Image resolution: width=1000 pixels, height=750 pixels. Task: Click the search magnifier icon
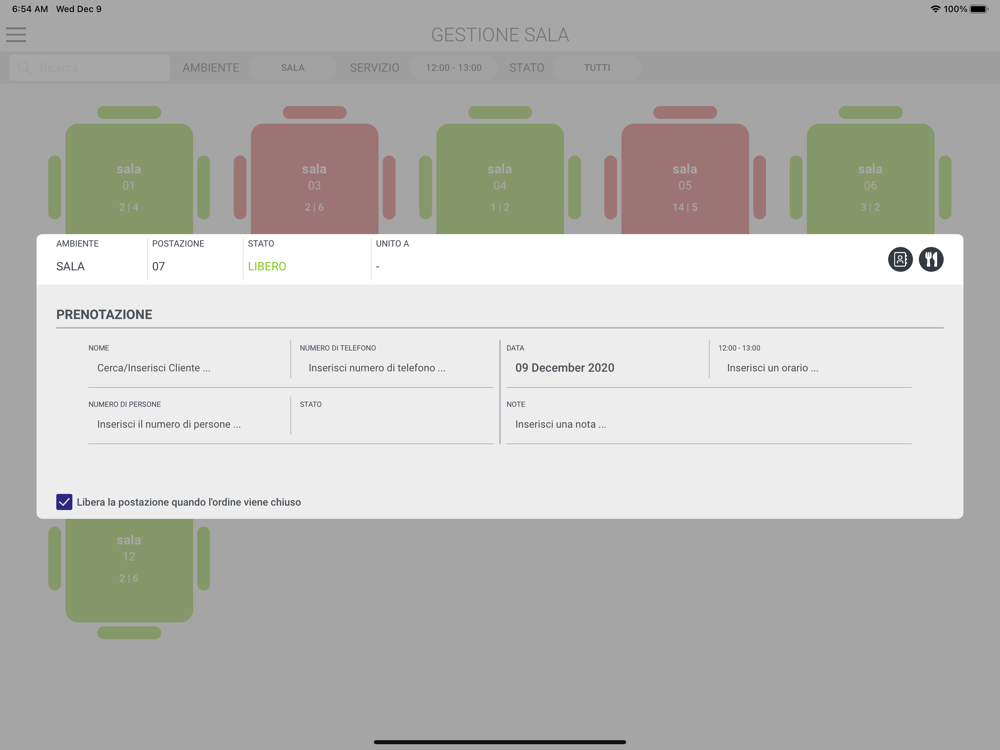point(24,68)
